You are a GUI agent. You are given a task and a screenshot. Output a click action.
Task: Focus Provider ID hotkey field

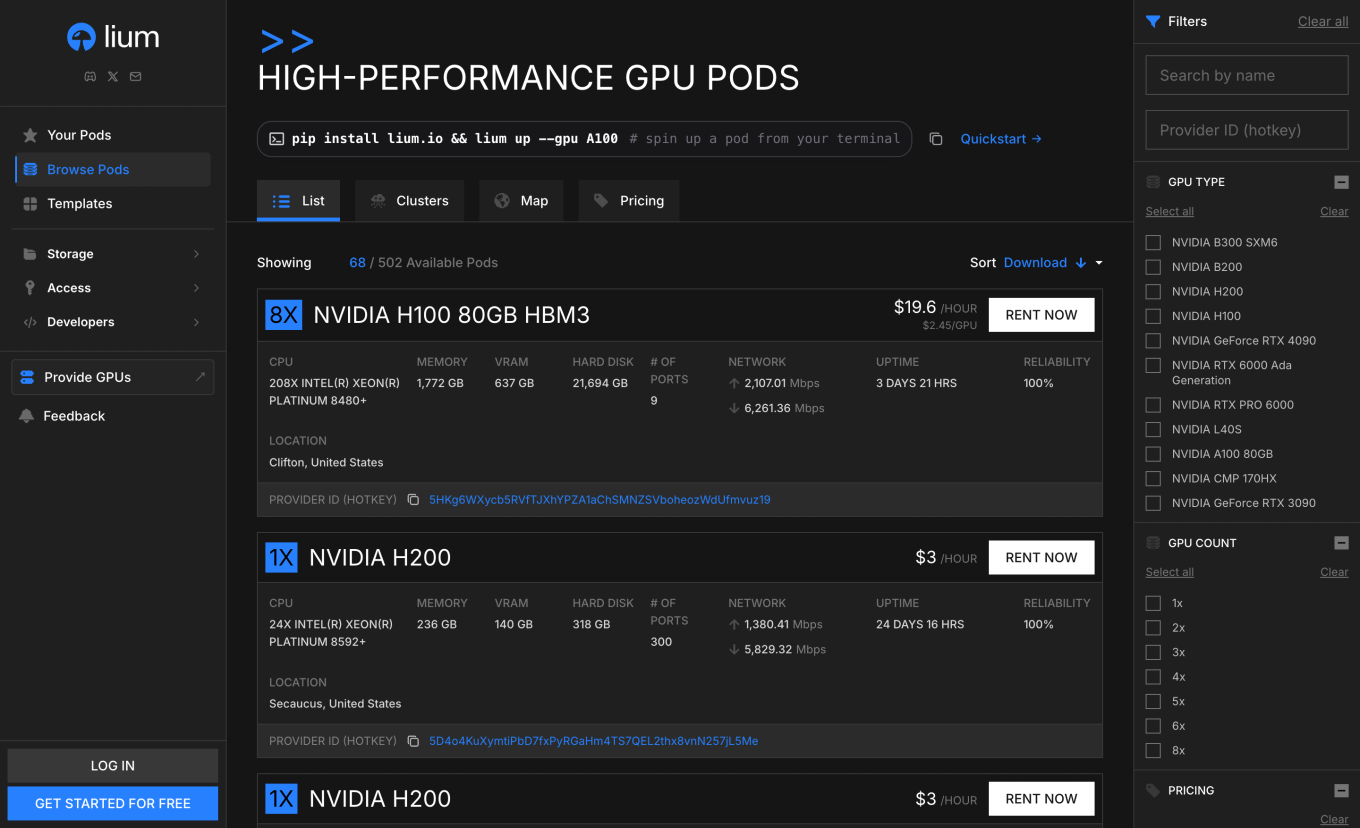point(1247,130)
